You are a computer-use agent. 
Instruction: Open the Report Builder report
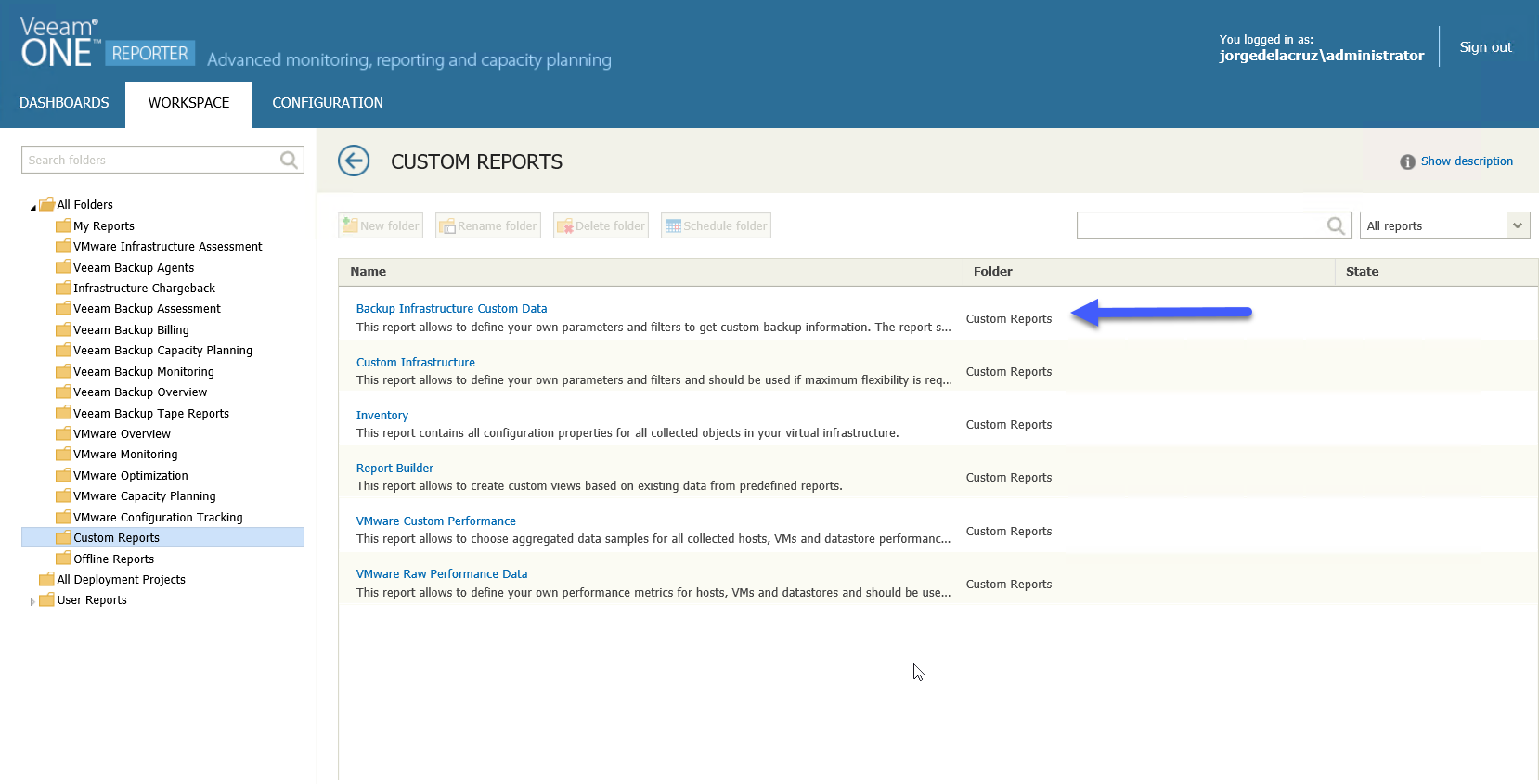click(394, 469)
